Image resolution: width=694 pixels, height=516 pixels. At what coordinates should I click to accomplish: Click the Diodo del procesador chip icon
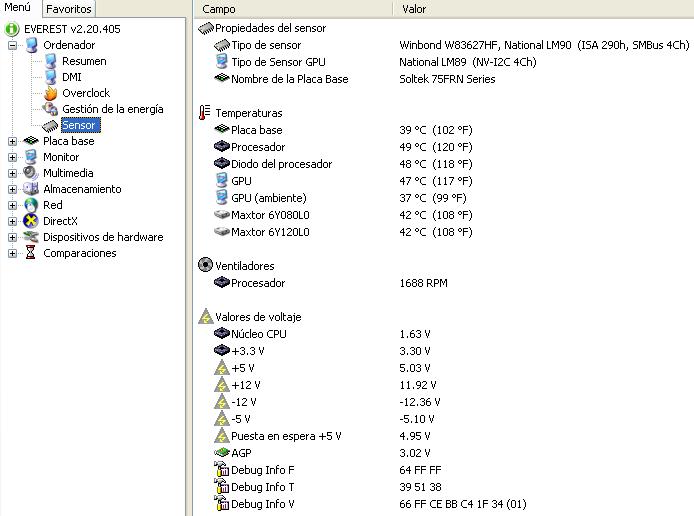click(x=221, y=164)
